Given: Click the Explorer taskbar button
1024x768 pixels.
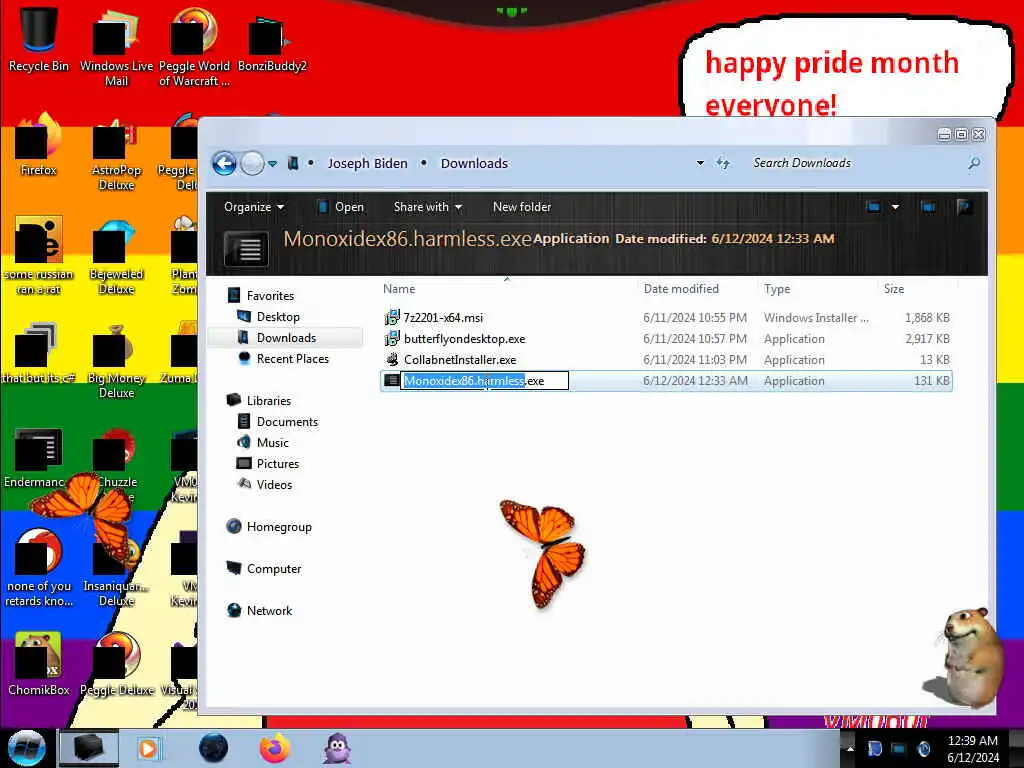Looking at the screenshot, I should pyautogui.click(x=89, y=748).
